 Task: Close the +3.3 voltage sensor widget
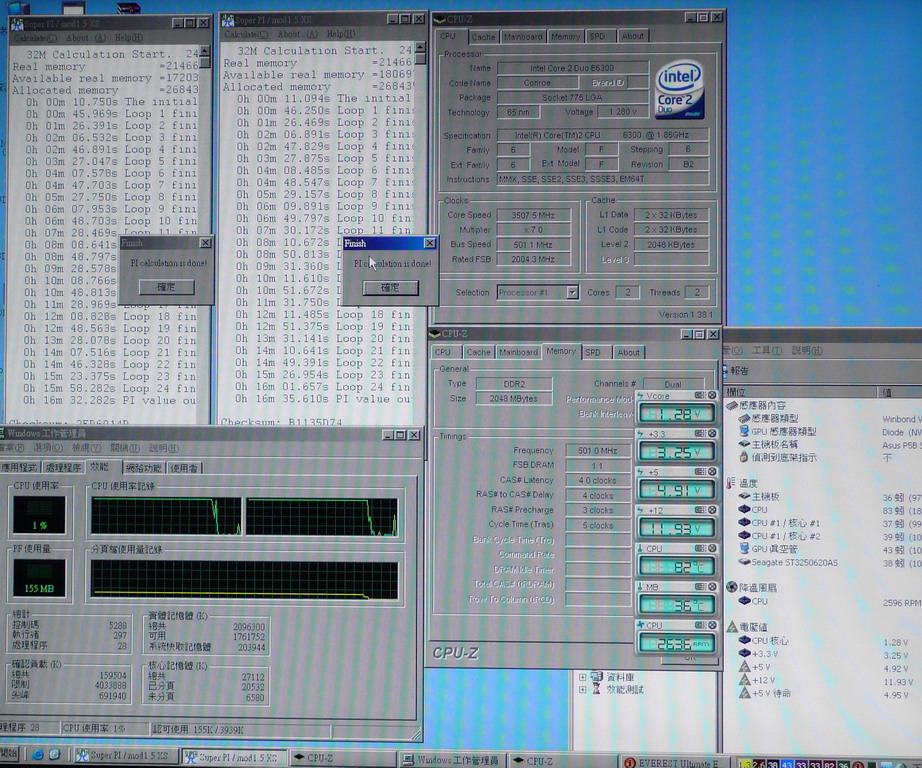click(x=712, y=433)
